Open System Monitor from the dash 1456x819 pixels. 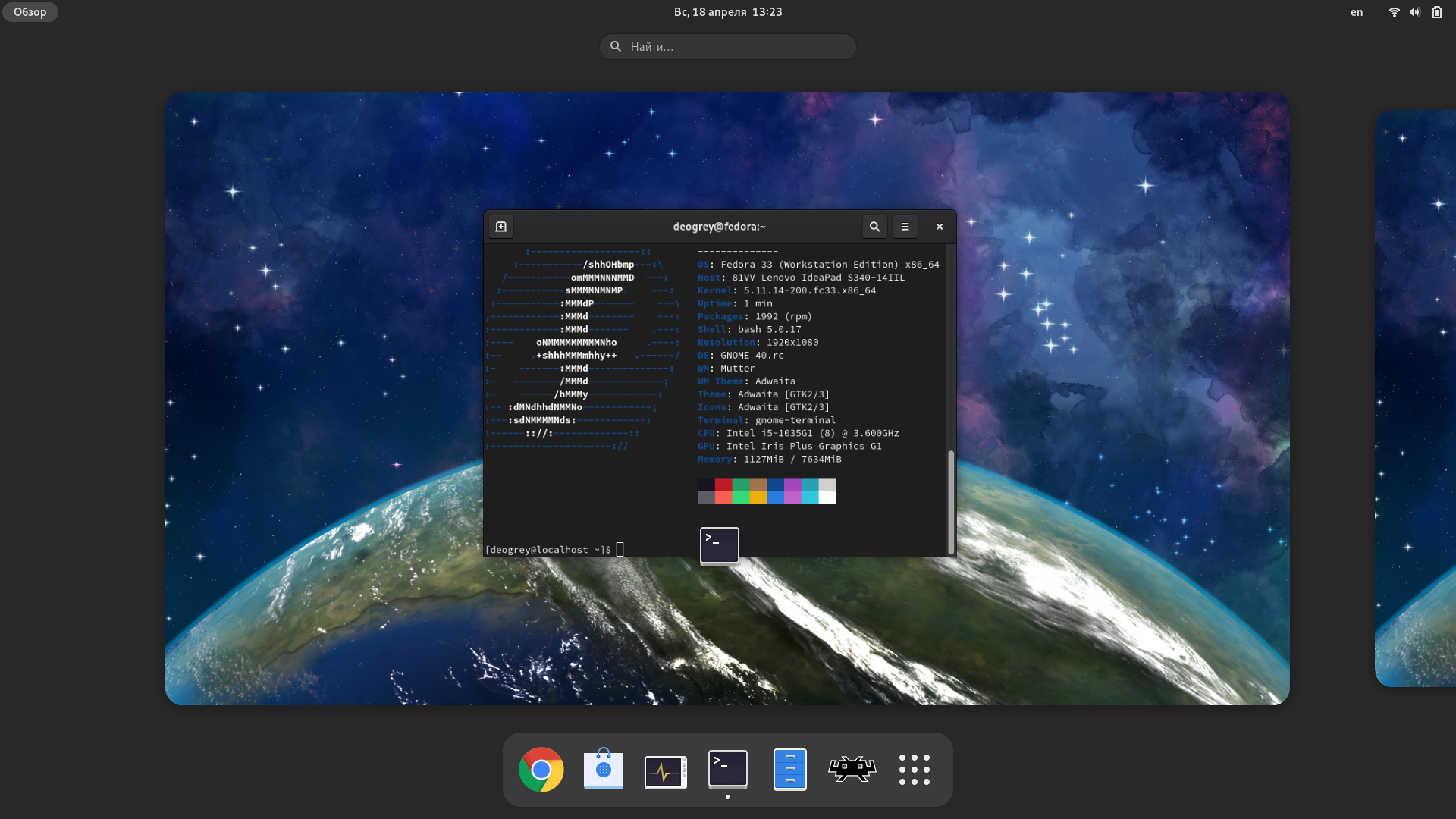tap(666, 772)
